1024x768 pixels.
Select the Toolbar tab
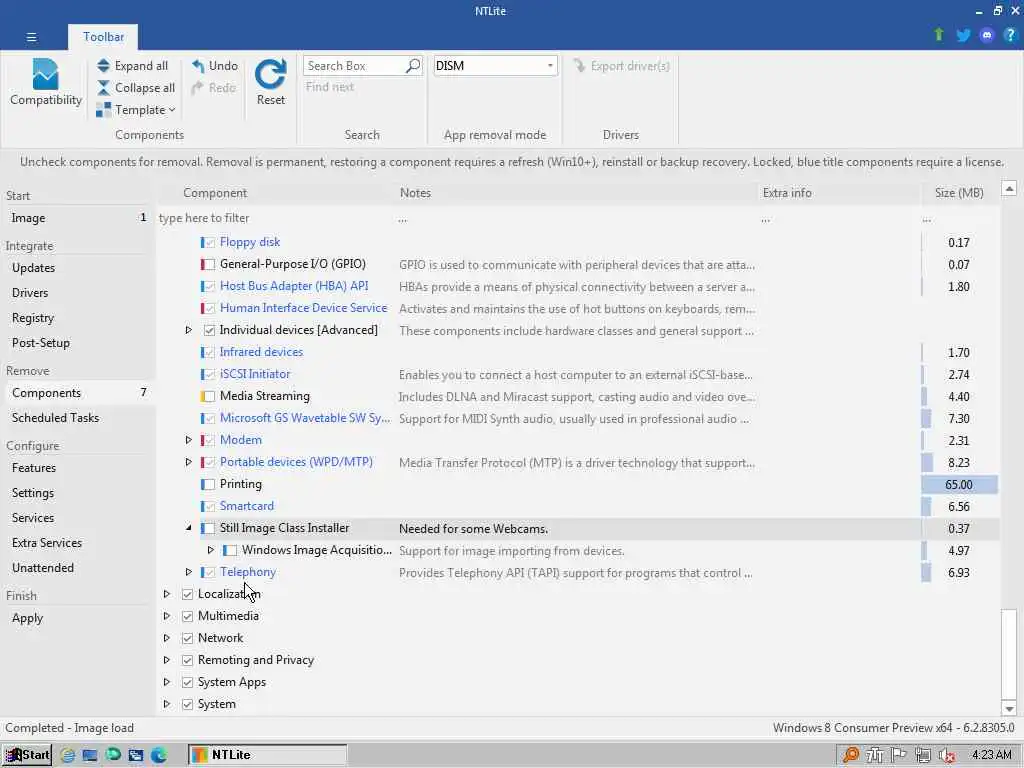click(x=103, y=37)
